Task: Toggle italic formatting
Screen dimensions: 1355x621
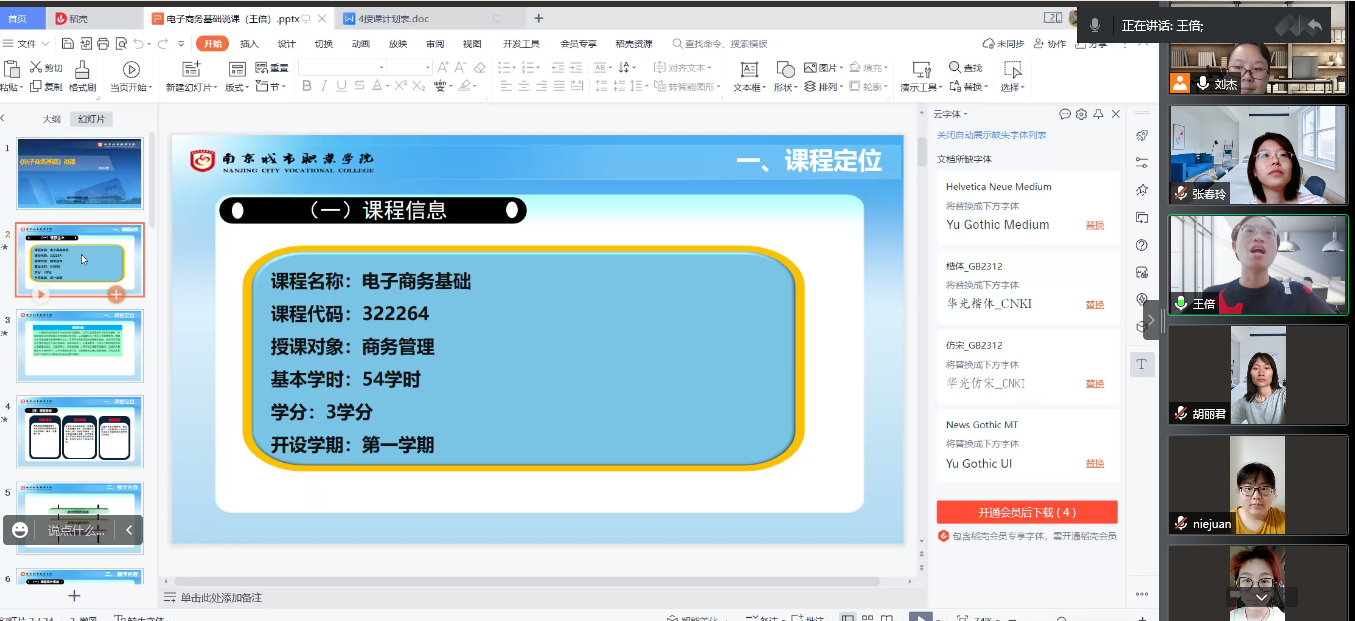Action: tap(324, 86)
